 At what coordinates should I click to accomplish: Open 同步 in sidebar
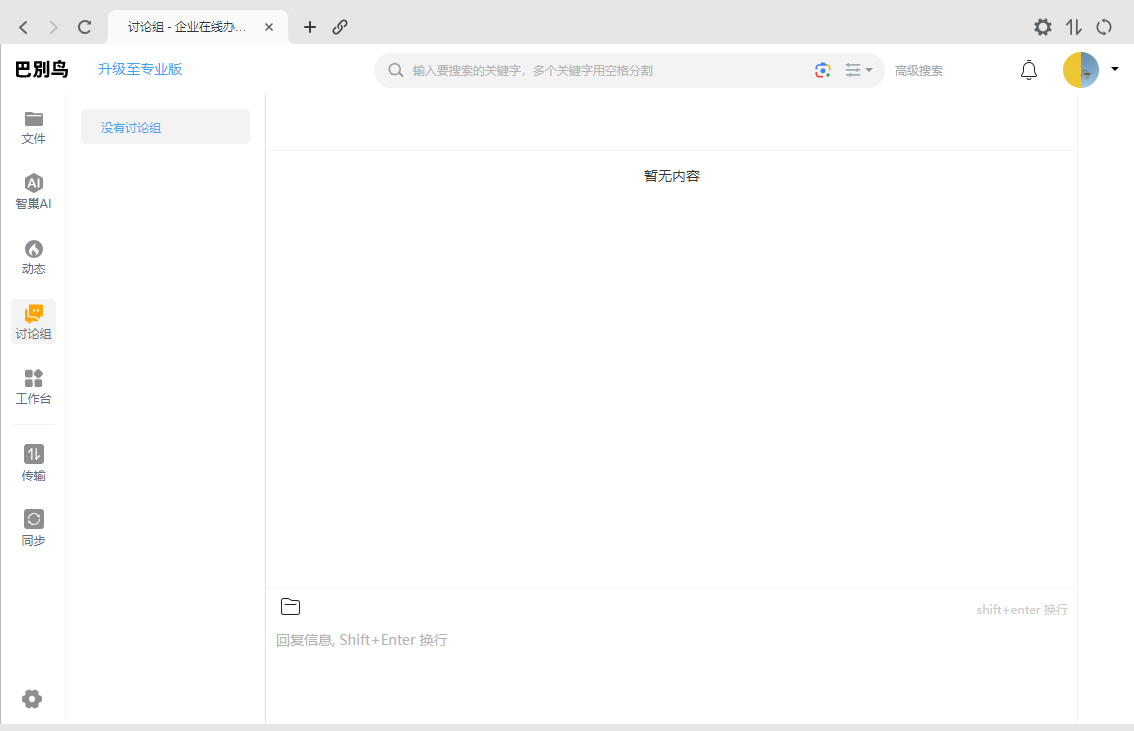point(33,529)
